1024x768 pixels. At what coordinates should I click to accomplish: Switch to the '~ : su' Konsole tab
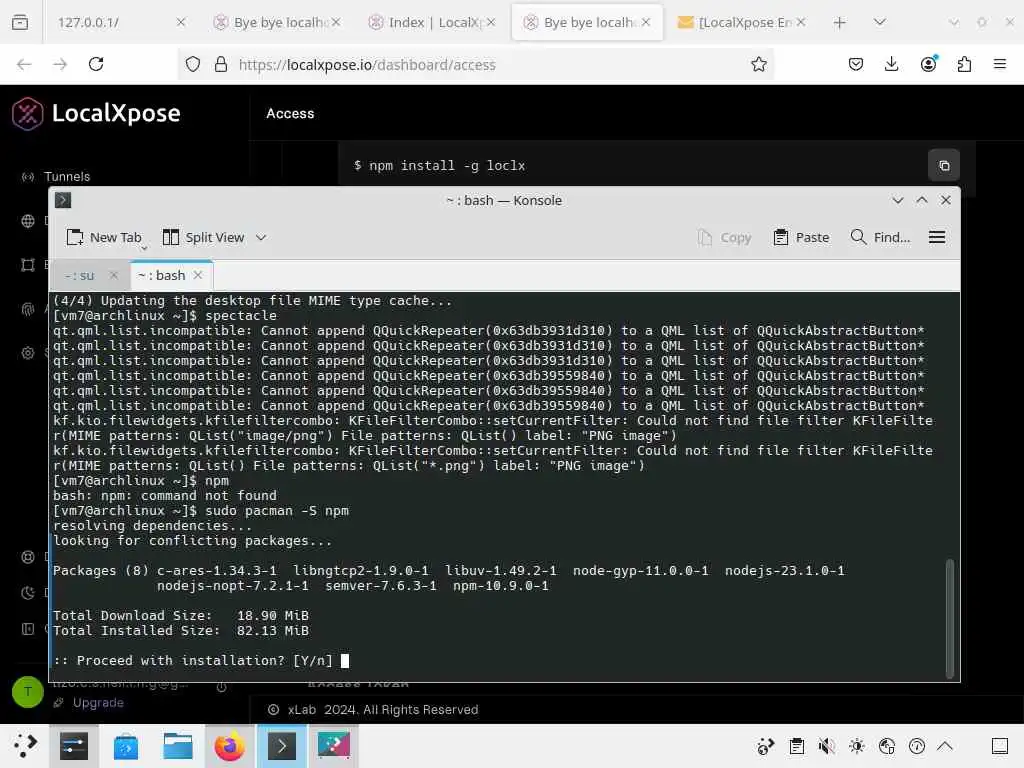click(80, 276)
